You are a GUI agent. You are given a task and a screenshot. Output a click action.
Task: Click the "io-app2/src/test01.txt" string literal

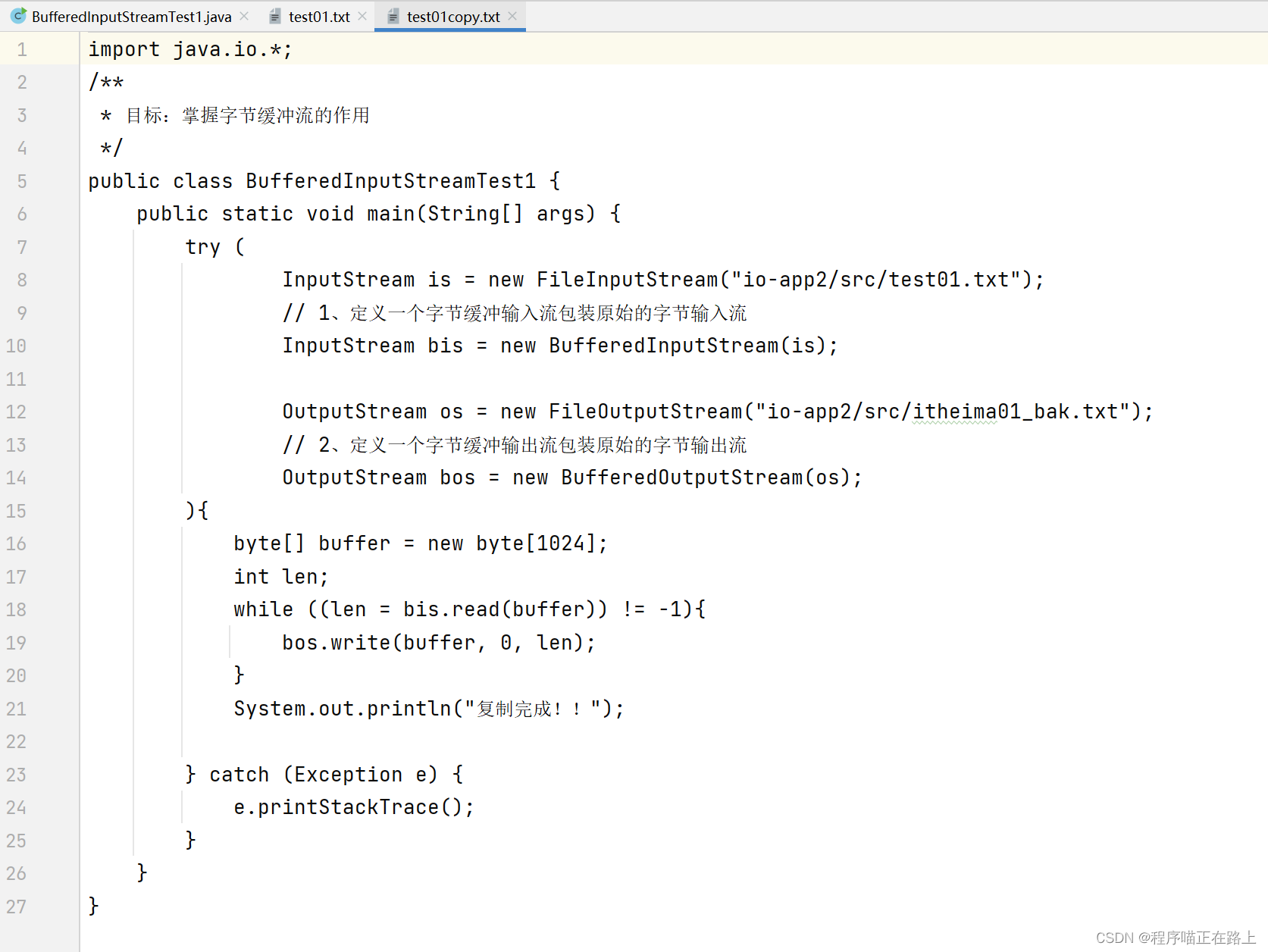click(x=876, y=280)
